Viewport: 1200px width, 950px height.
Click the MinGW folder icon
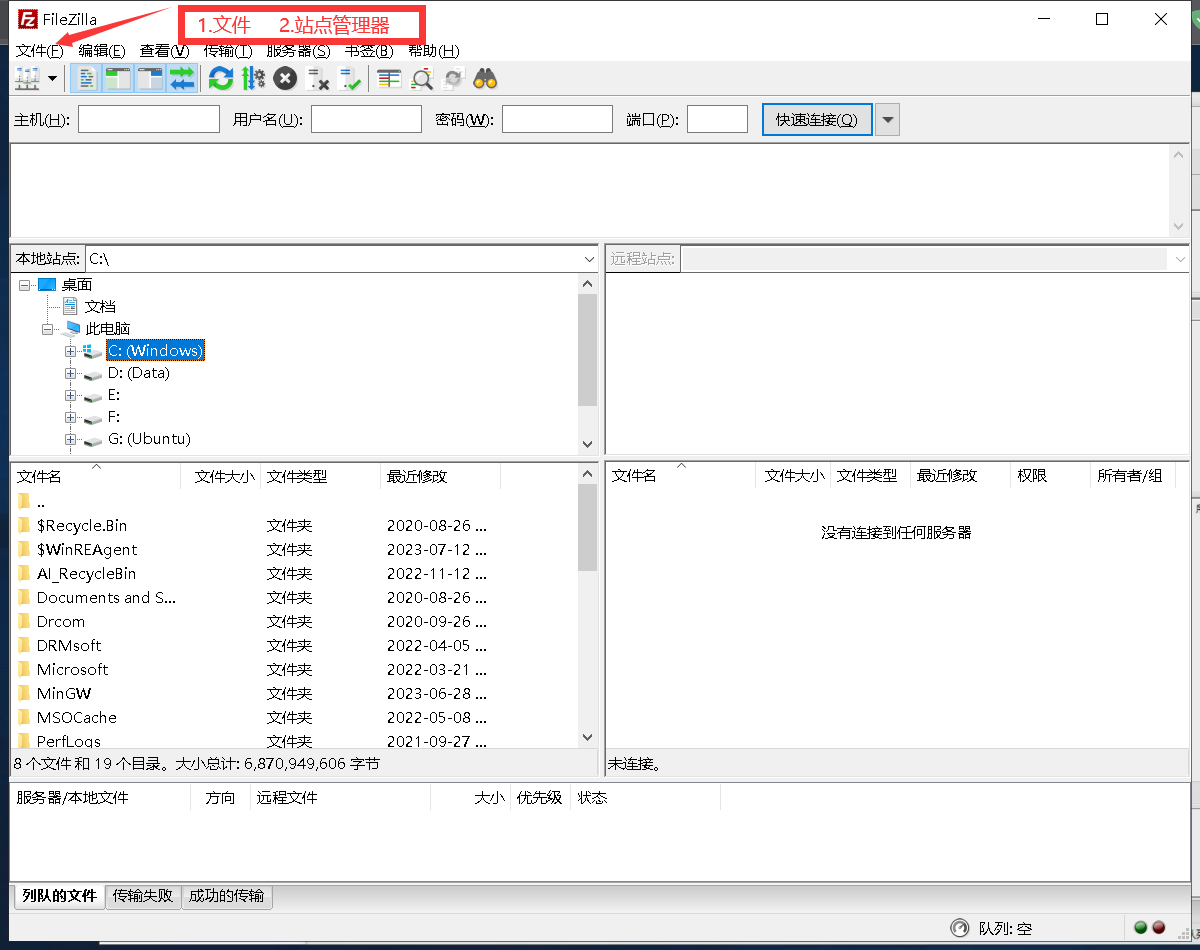tap(24, 693)
